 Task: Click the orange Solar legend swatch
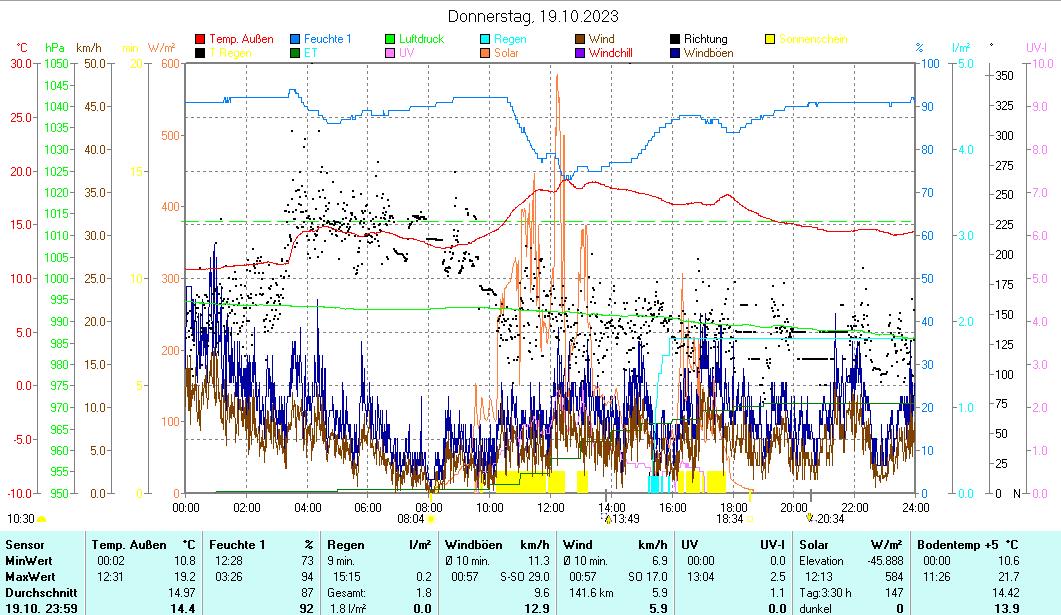(x=484, y=53)
